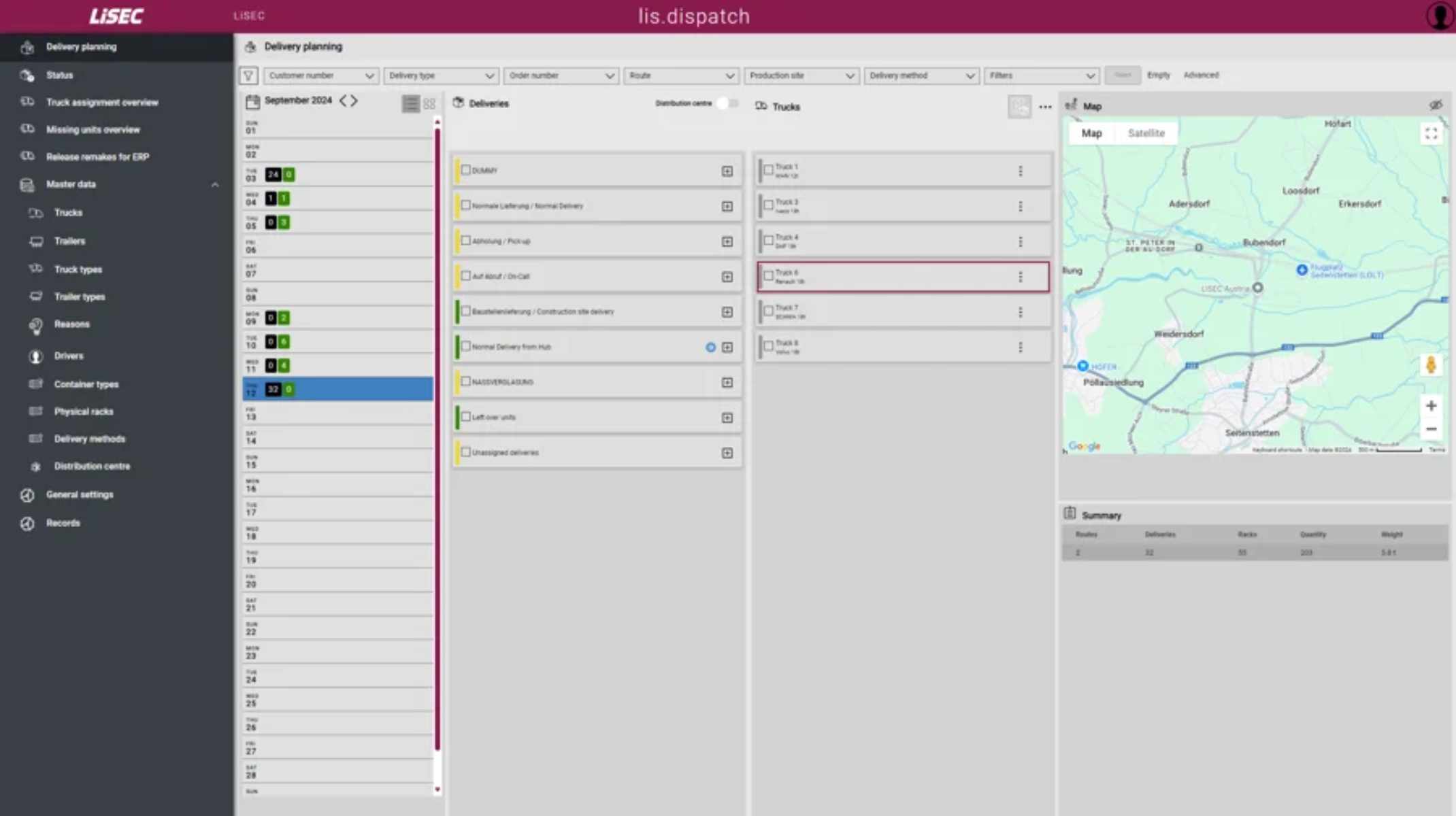Image resolution: width=1456 pixels, height=816 pixels.
Task: Check Normal Delivery from Hub checkbox
Action: (466, 346)
